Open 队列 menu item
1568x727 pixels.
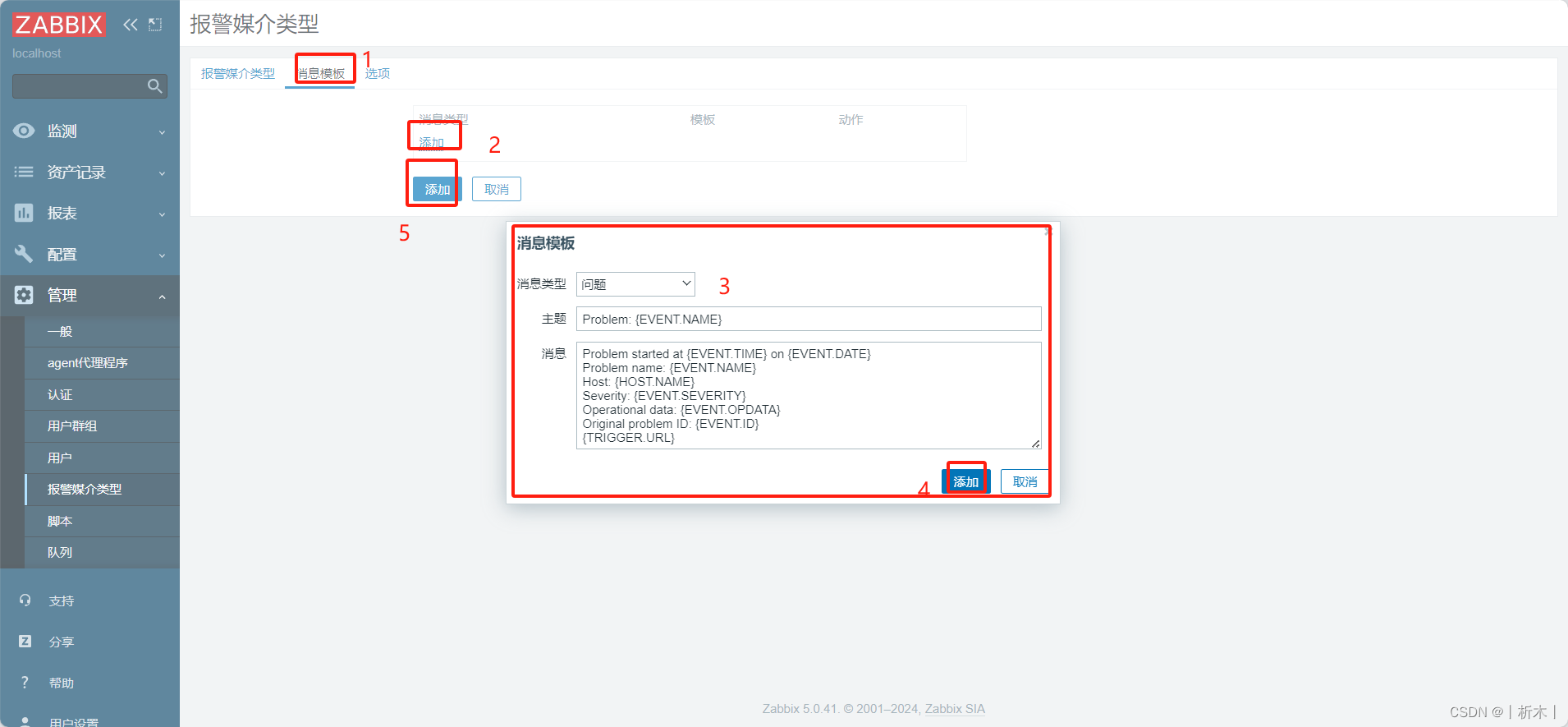click(102, 553)
